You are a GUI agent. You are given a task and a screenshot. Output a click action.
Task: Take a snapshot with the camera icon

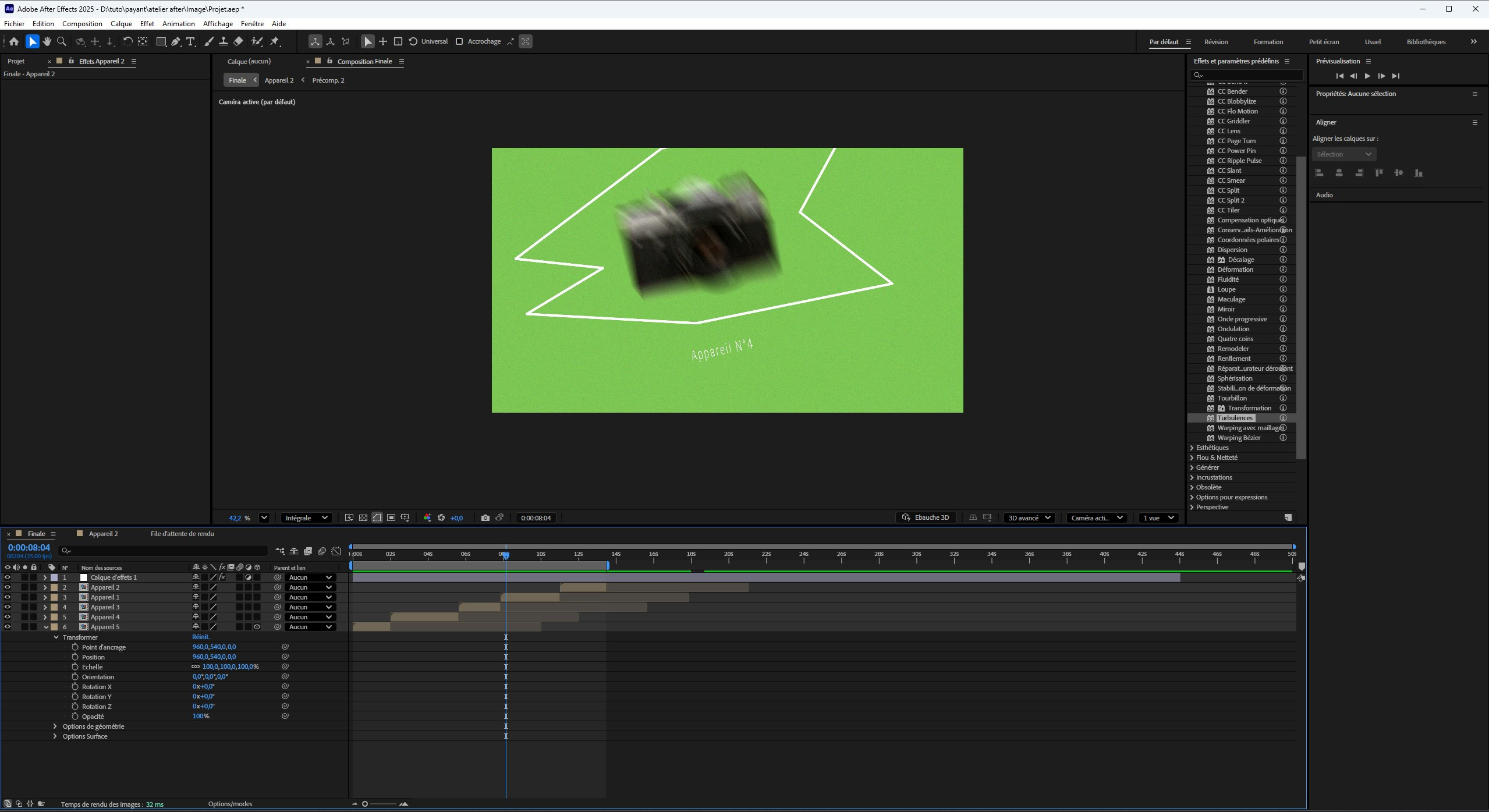[x=485, y=517]
